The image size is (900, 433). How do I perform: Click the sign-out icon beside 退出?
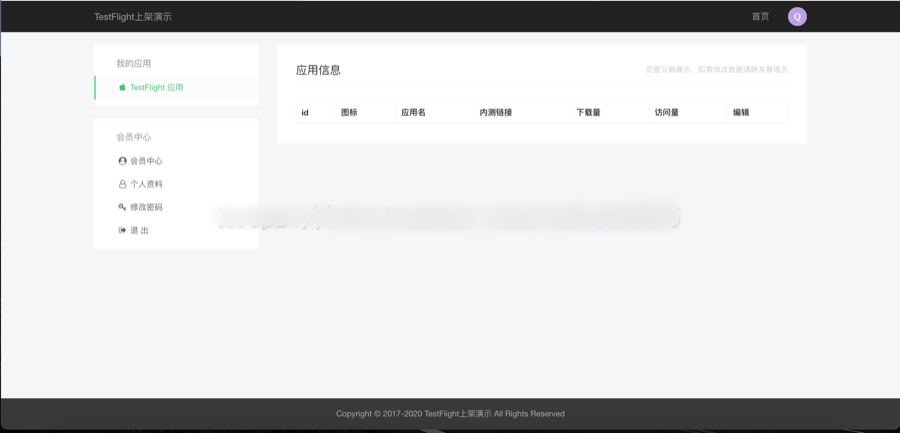click(123, 230)
